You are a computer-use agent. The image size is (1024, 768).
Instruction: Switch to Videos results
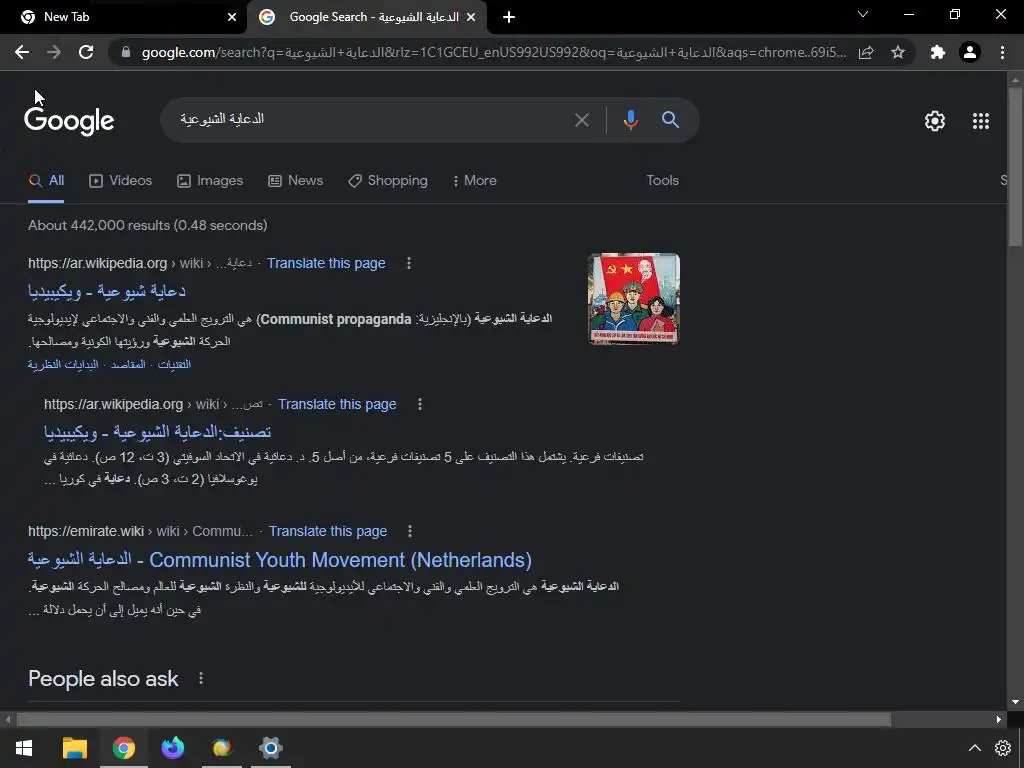120,181
